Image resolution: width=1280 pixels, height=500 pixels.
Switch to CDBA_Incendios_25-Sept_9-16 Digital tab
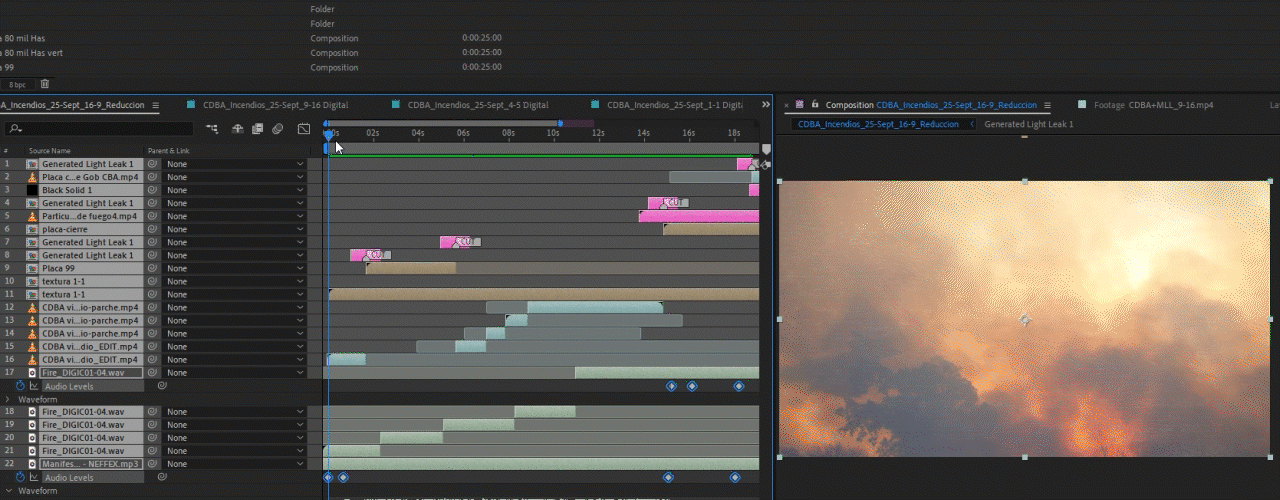coord(275,104)
